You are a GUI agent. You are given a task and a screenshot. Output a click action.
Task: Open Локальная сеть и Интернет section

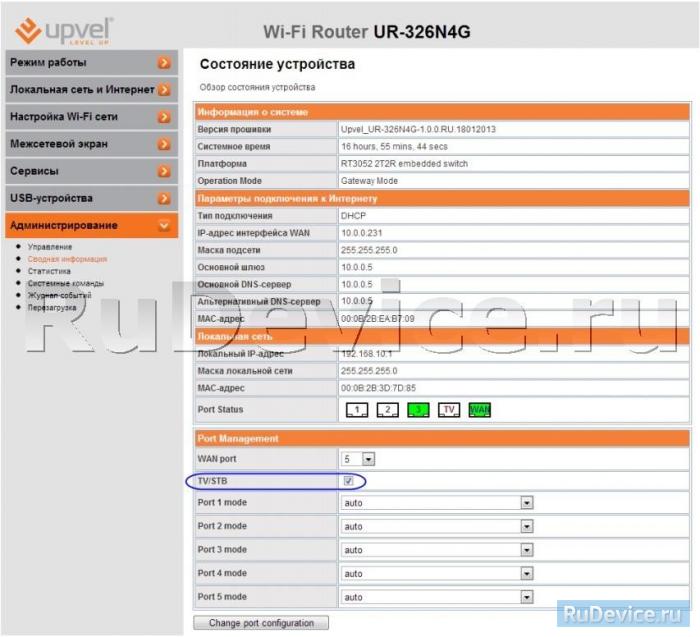pos(92,90)
